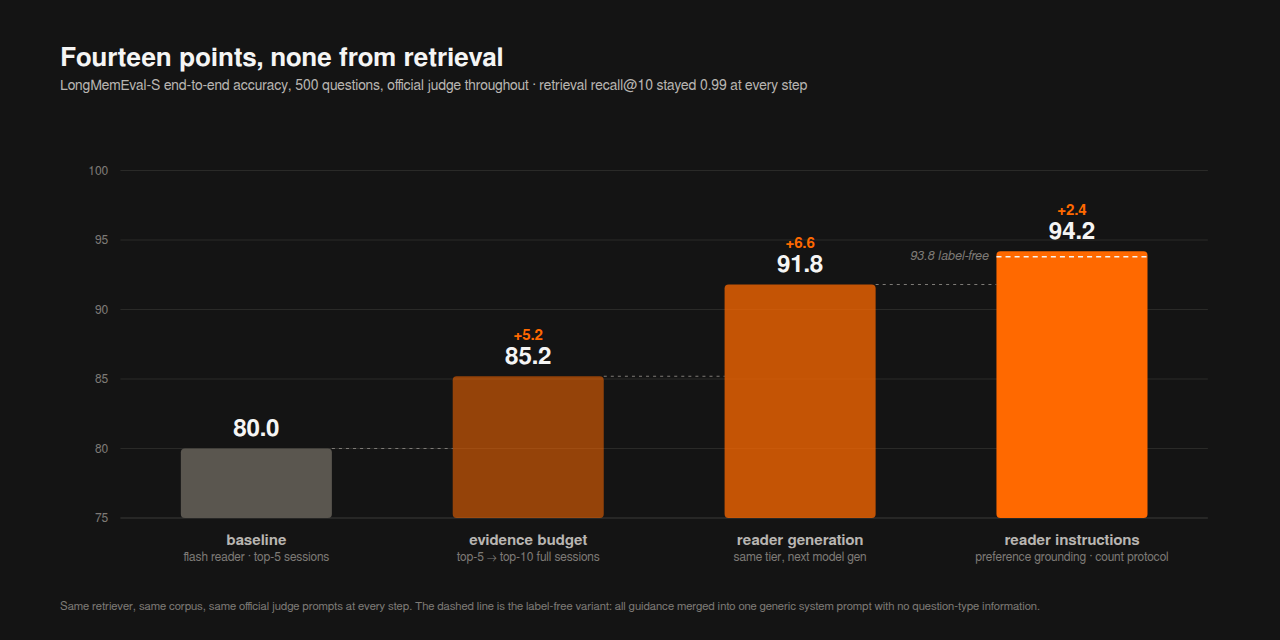The image size is (1280, 640).
Task: Click the value label "80.0"
Action: [256, 428]
